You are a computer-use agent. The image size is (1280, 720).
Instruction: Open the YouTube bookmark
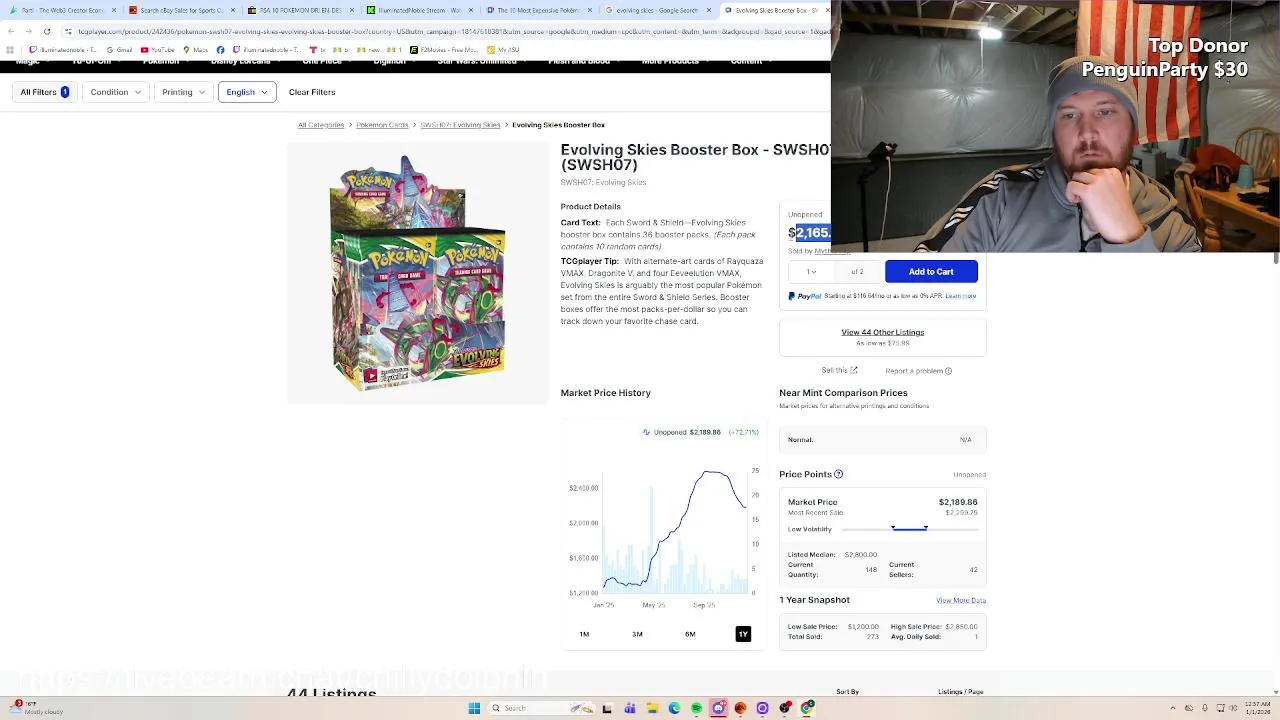(158, 50)
